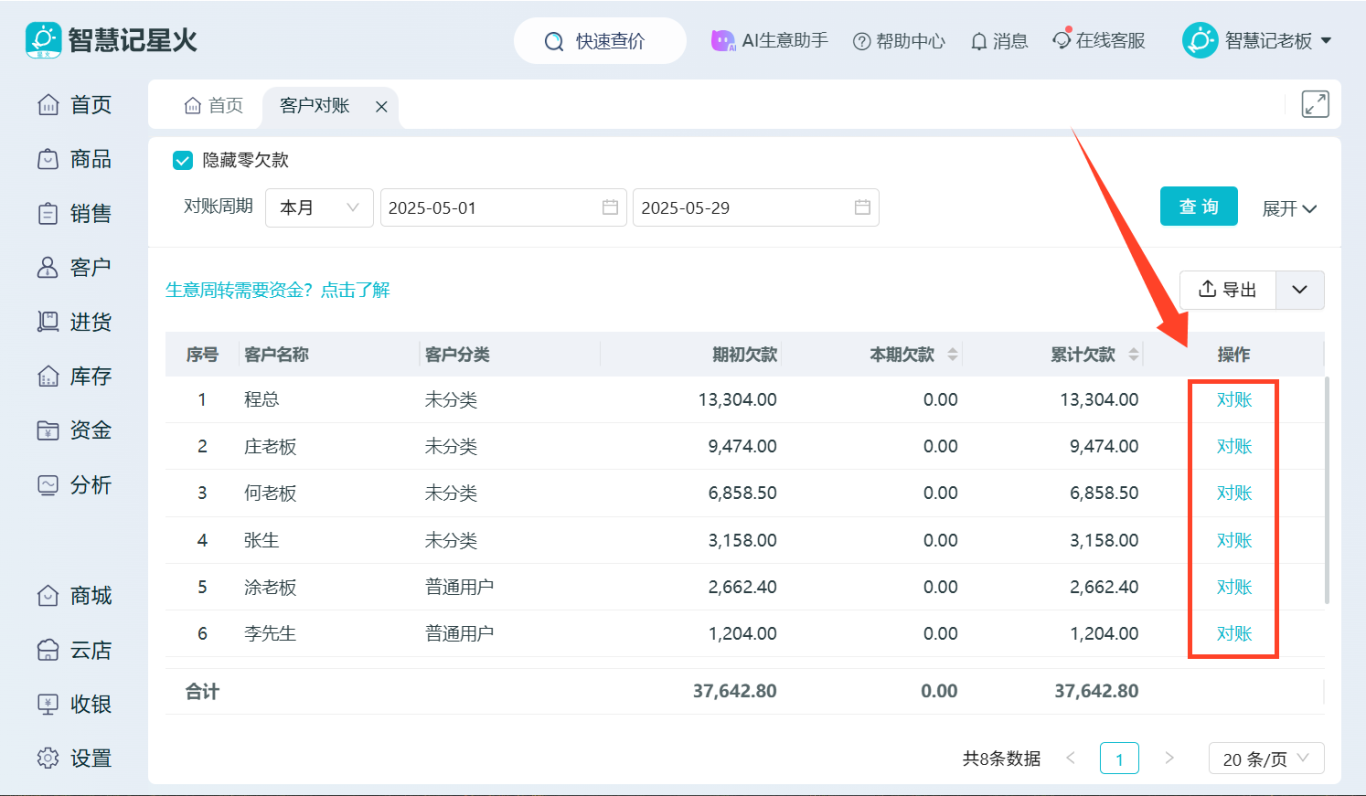Viewport: 1366px width, 796px height.
Task: Sort by the 本期欠款 column arrows
Action: [x=952, y=355]
